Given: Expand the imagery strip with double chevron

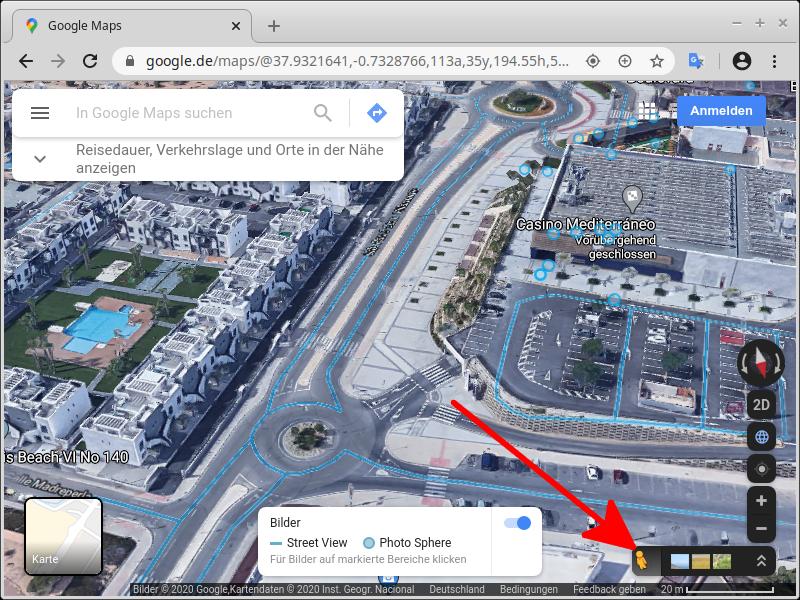Looking at the screenshot, I should [x=760, y=561].
